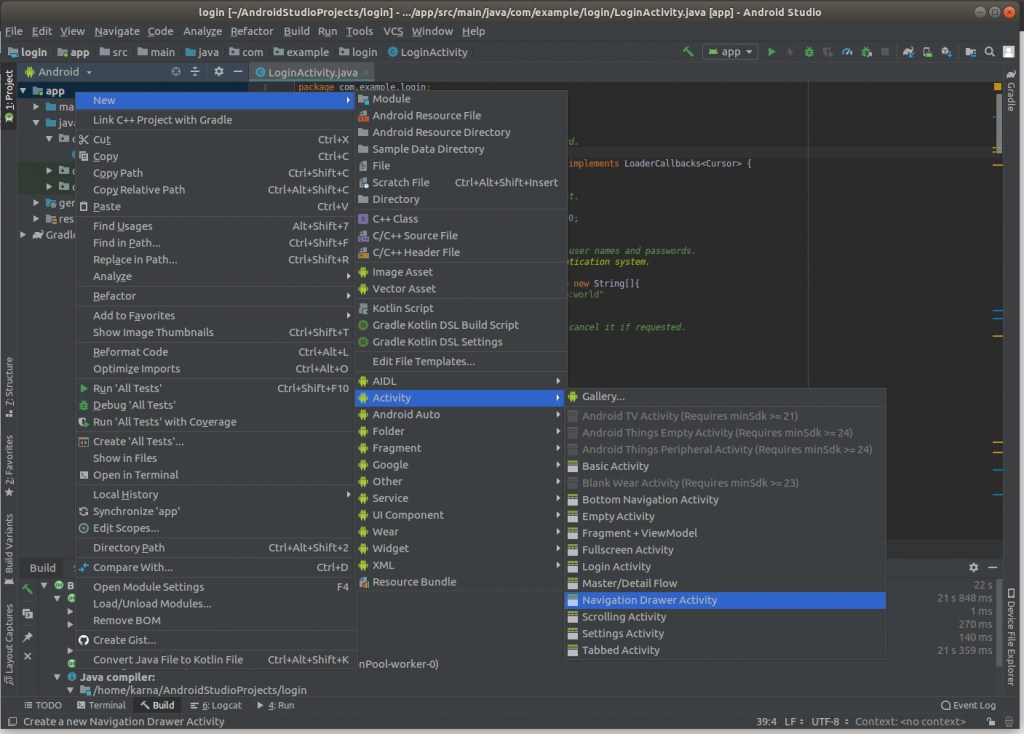Image resolution: width=1024 pixels, height=734 pixels.
Task: Toggle the Build Variants side panel
Action: (x=9, y=547)
